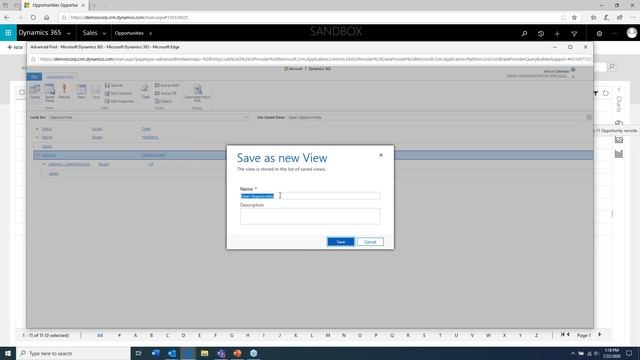Screen dimensions: 640x360
Task: Open the Dynamics 365 app launcher grid
Action: (8, 33)
